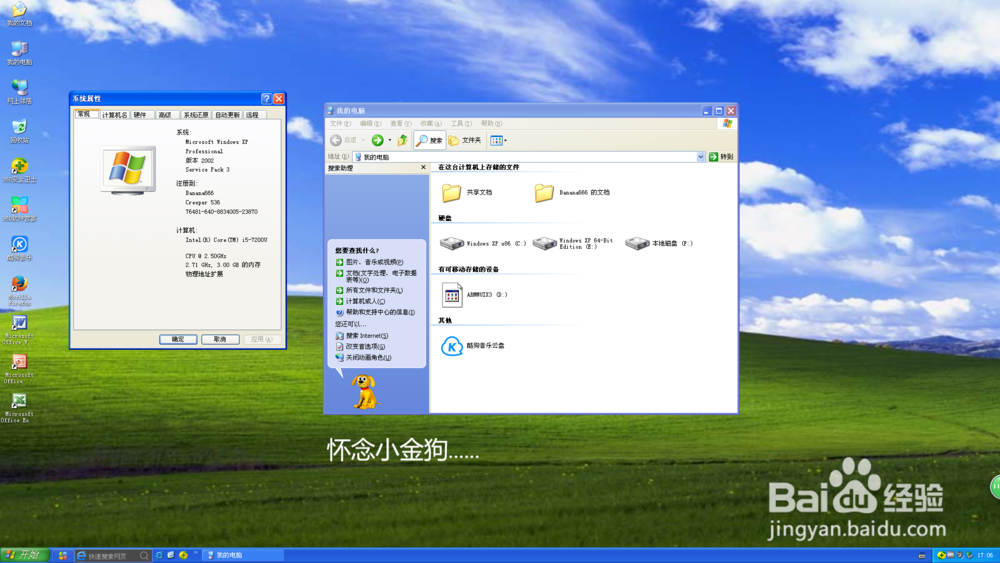Select the Mozilla Firefox desktop icon
This screenshot has height=563, width=1000.
click(19, 290)
